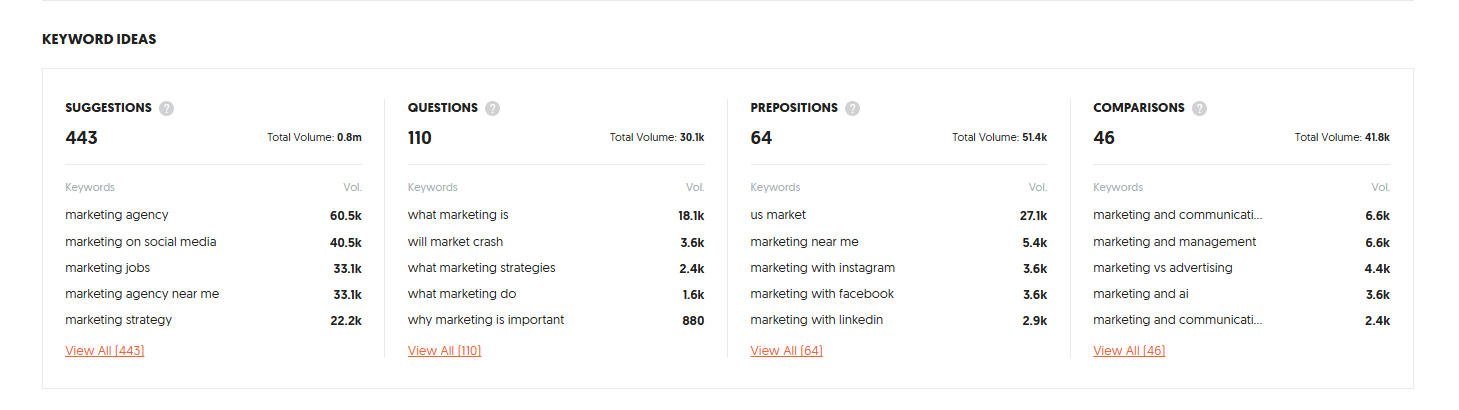
Task: Choose 'marketing with linkedin' keyword
Action: tap(817, 320)
